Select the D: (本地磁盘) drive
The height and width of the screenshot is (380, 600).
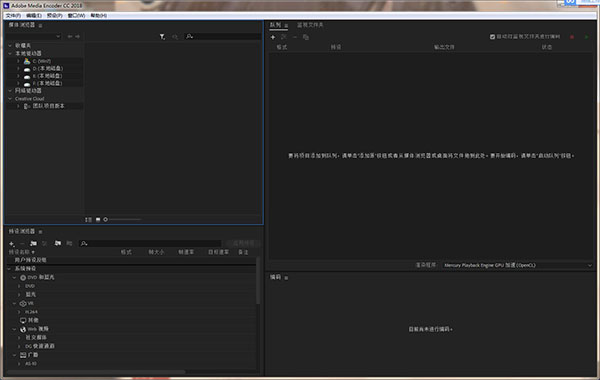click(47, 68)
